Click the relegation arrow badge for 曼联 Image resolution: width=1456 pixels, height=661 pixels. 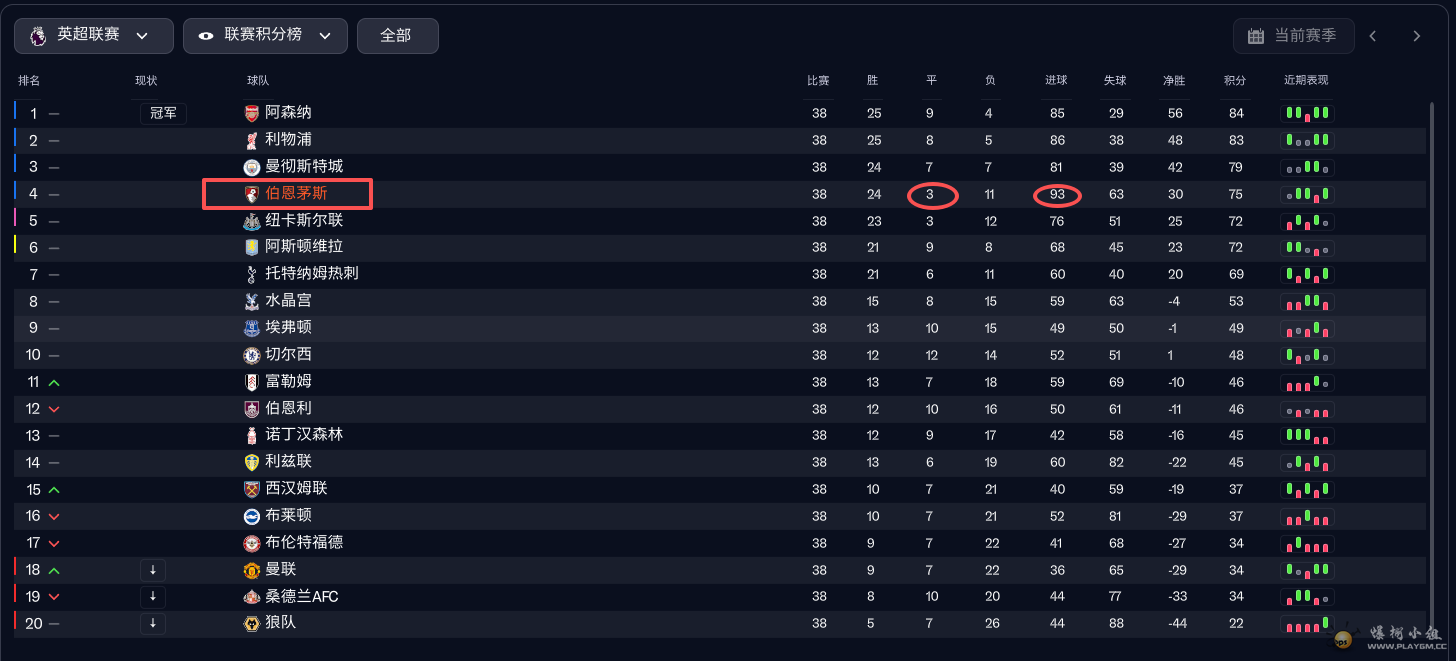click(x=153, y=570)
